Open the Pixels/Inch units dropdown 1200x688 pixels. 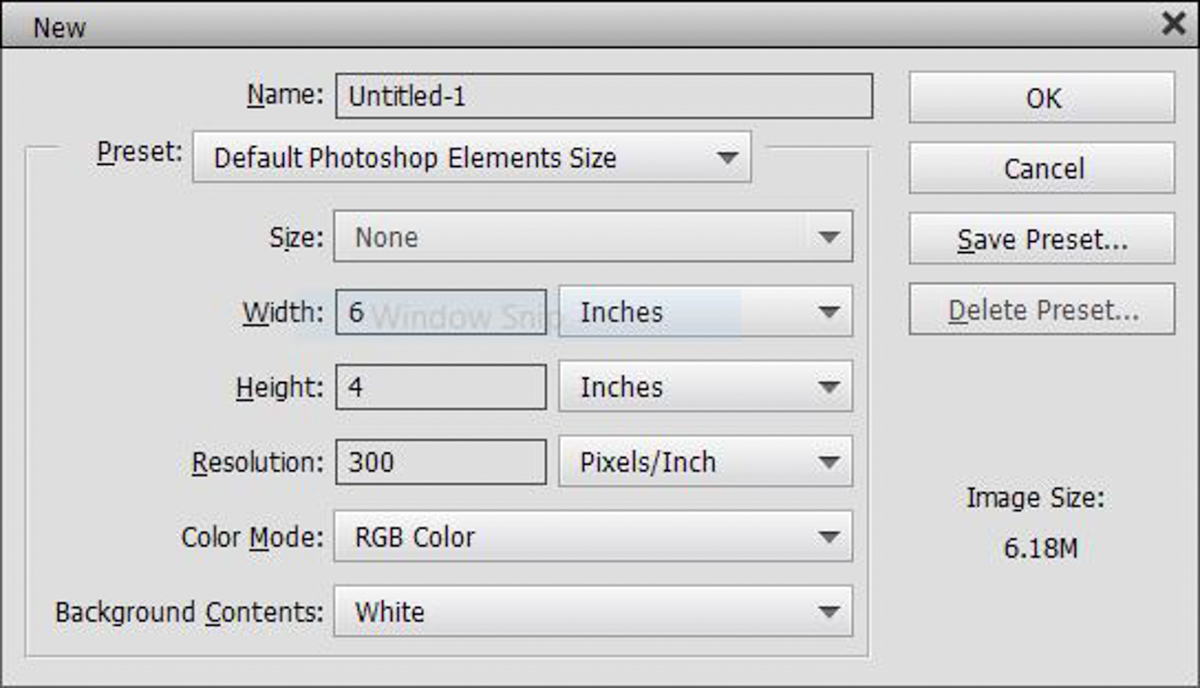click(705, 462)
